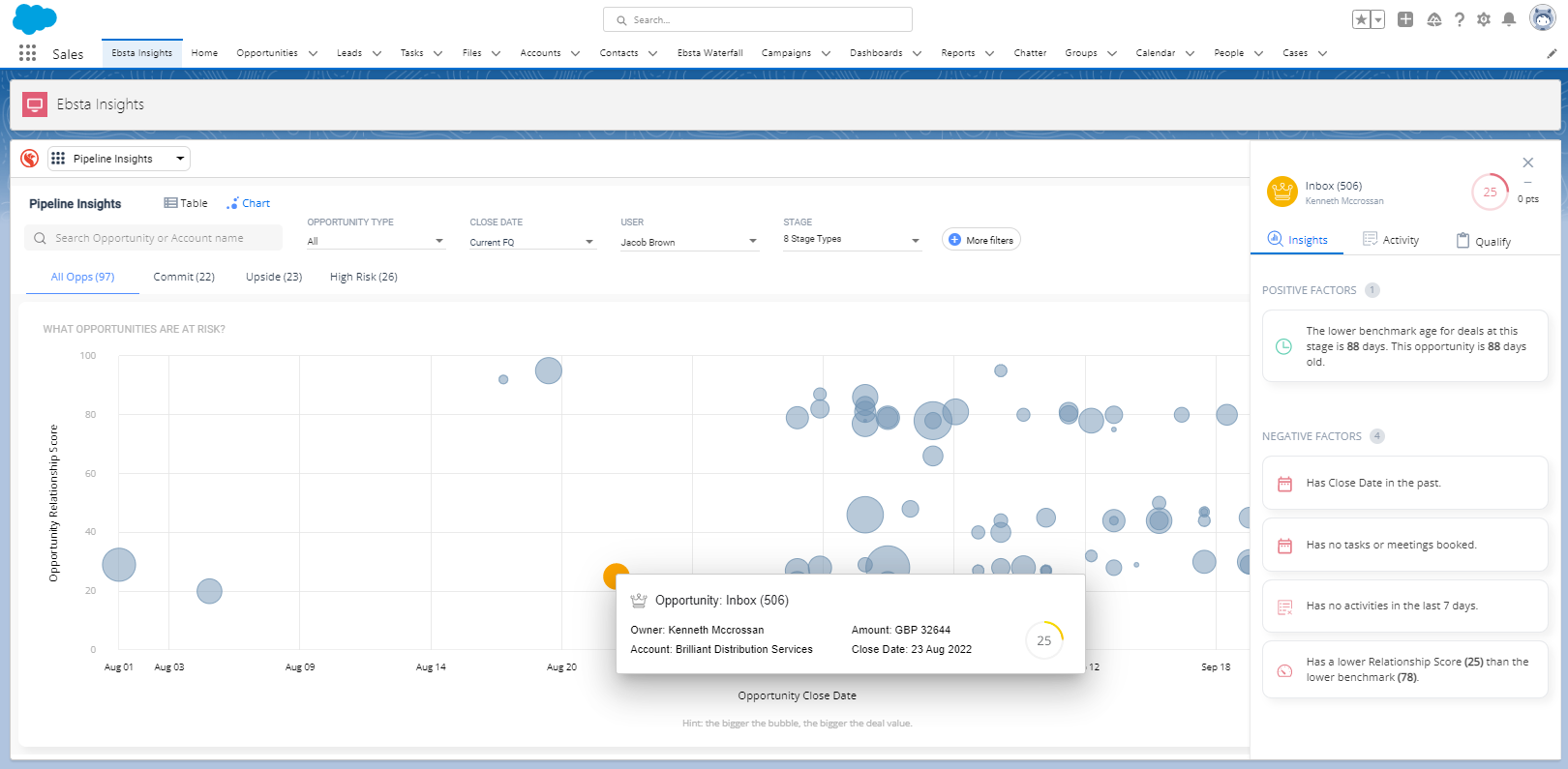Expand the Opportunity Type dropdown
1568x769 pixels.
click(376, 241)
